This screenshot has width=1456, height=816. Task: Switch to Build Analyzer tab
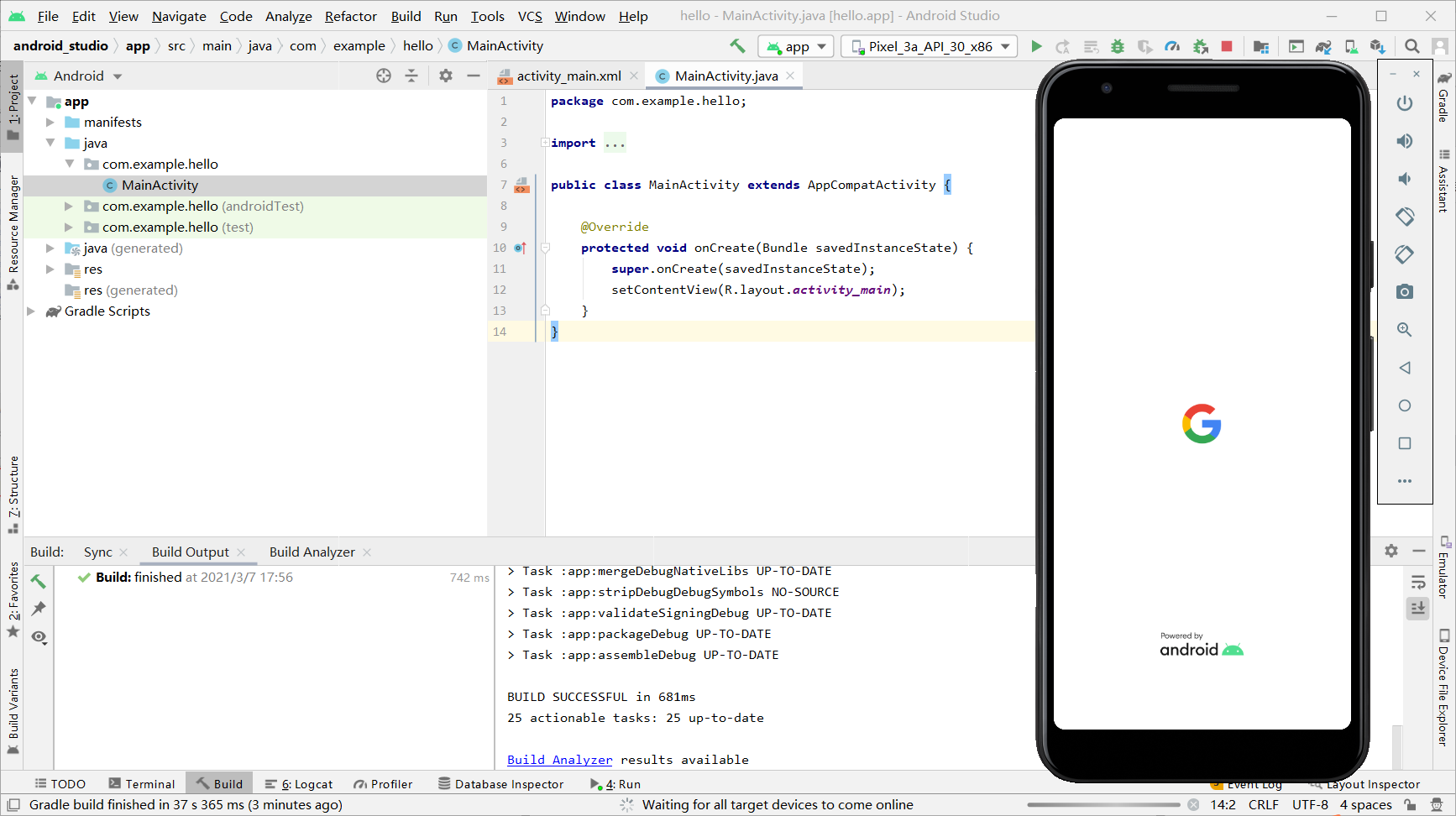pyautogui.click(x=312, y=552)
